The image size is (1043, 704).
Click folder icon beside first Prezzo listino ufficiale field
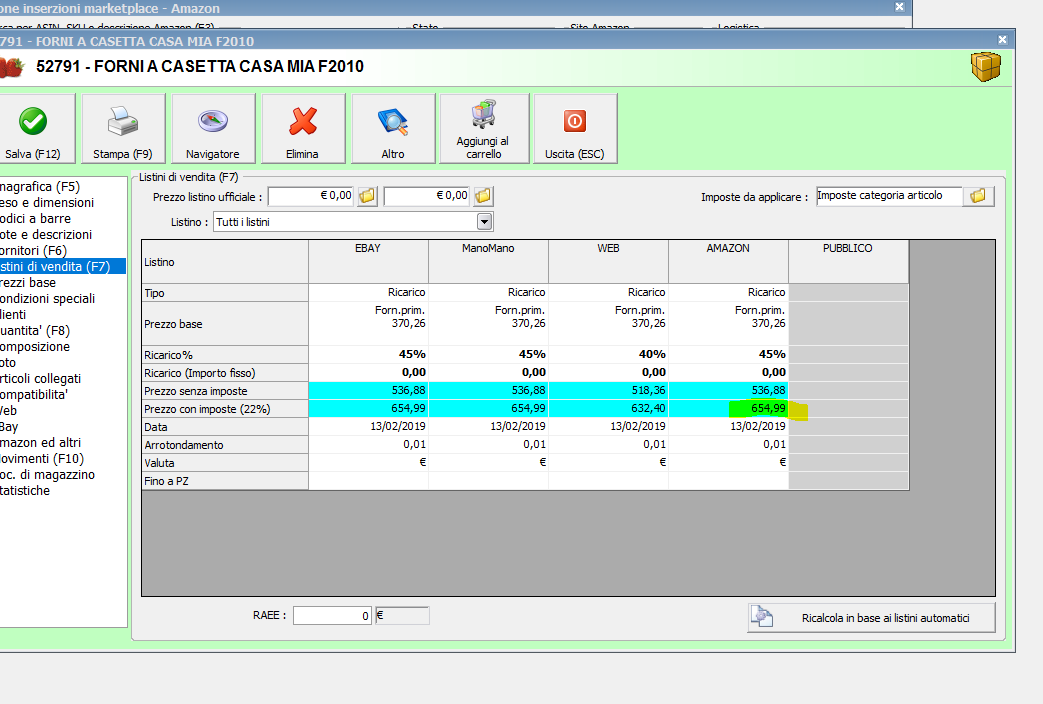point(367,196)
